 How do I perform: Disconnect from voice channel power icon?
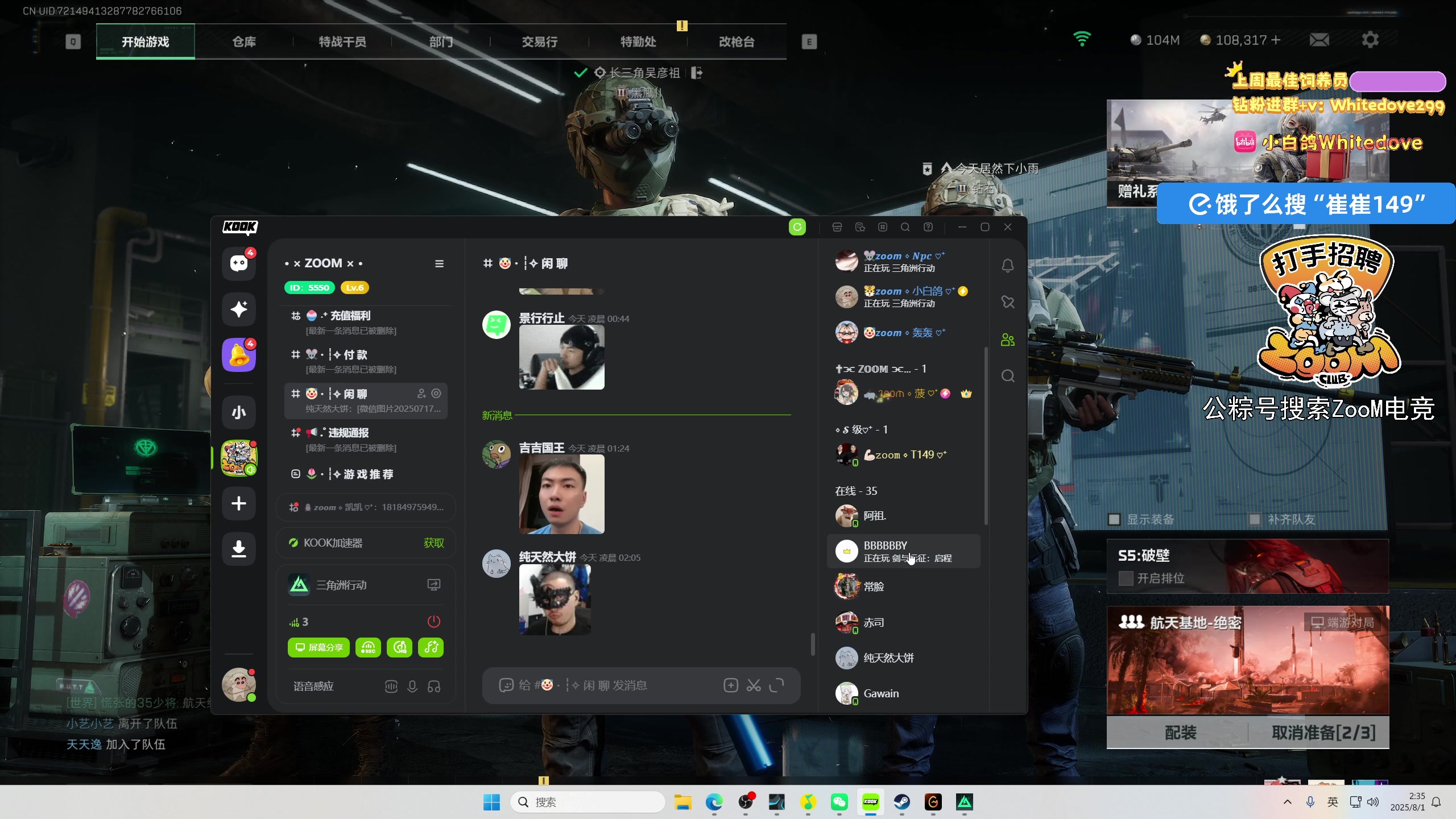pyautogui.click(x=433, y=621)
